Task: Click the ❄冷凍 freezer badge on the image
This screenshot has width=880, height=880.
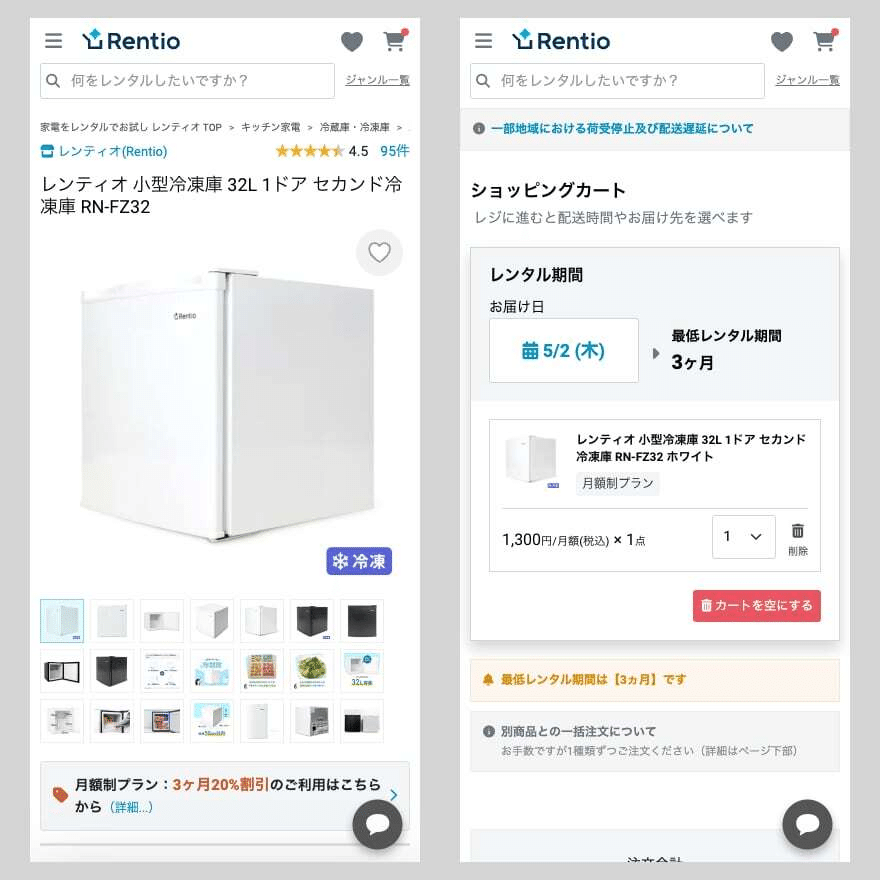Action: (360, 561)
